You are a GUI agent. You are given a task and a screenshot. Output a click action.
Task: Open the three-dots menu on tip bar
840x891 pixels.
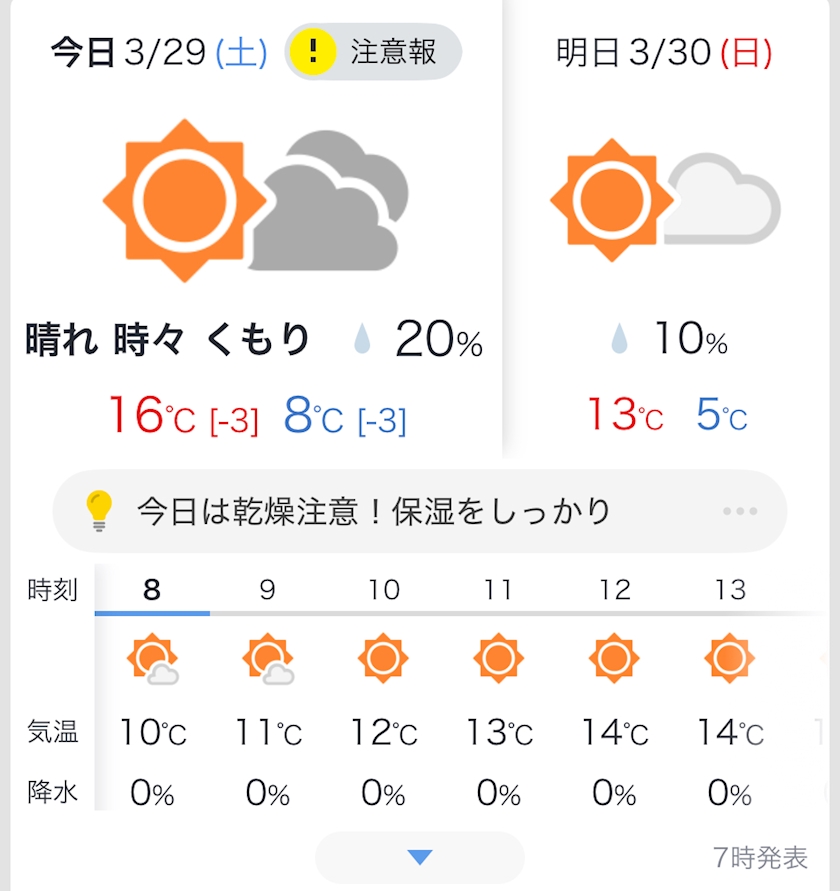click(740, 511)
